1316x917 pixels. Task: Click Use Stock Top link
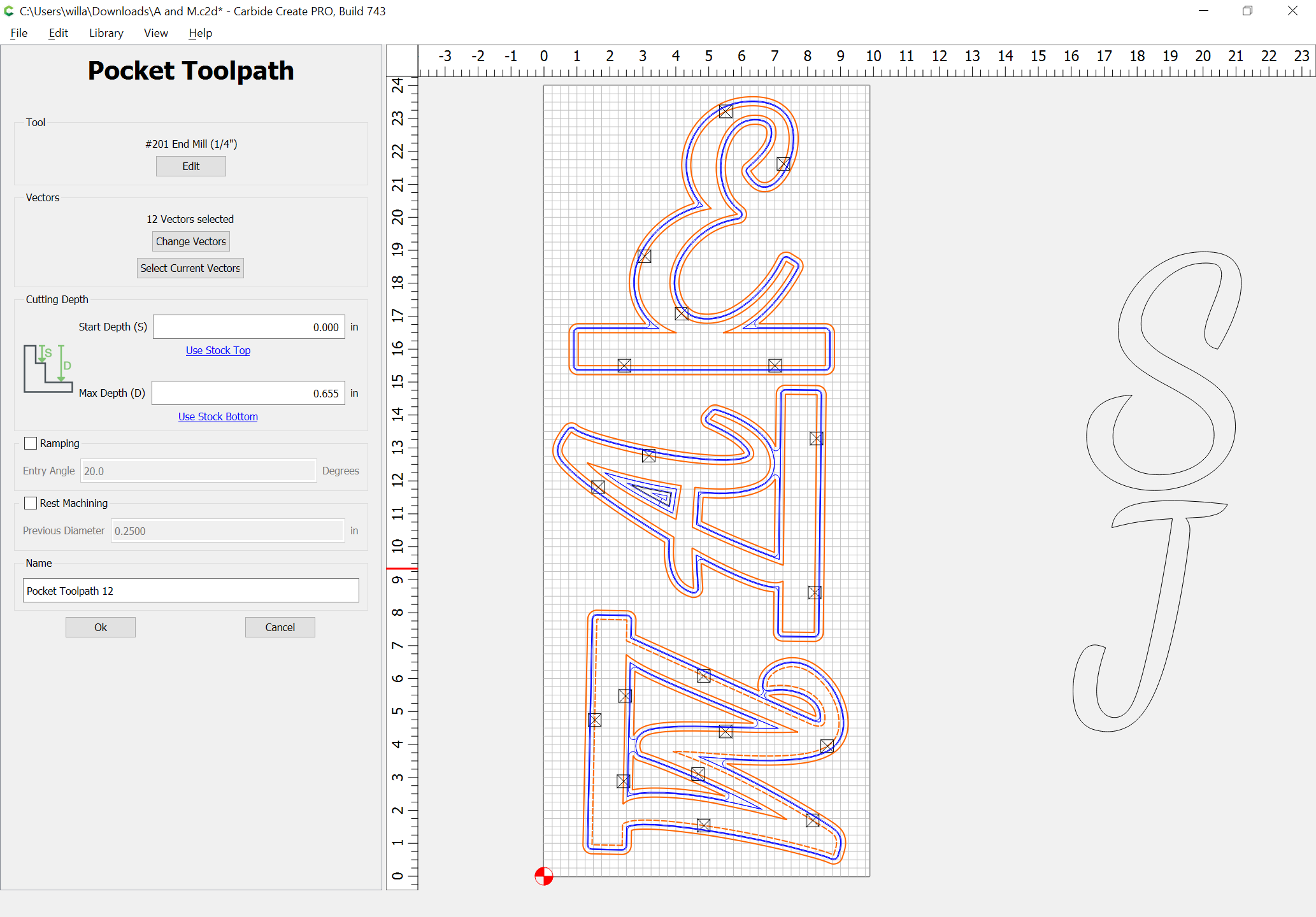[218, 350]
